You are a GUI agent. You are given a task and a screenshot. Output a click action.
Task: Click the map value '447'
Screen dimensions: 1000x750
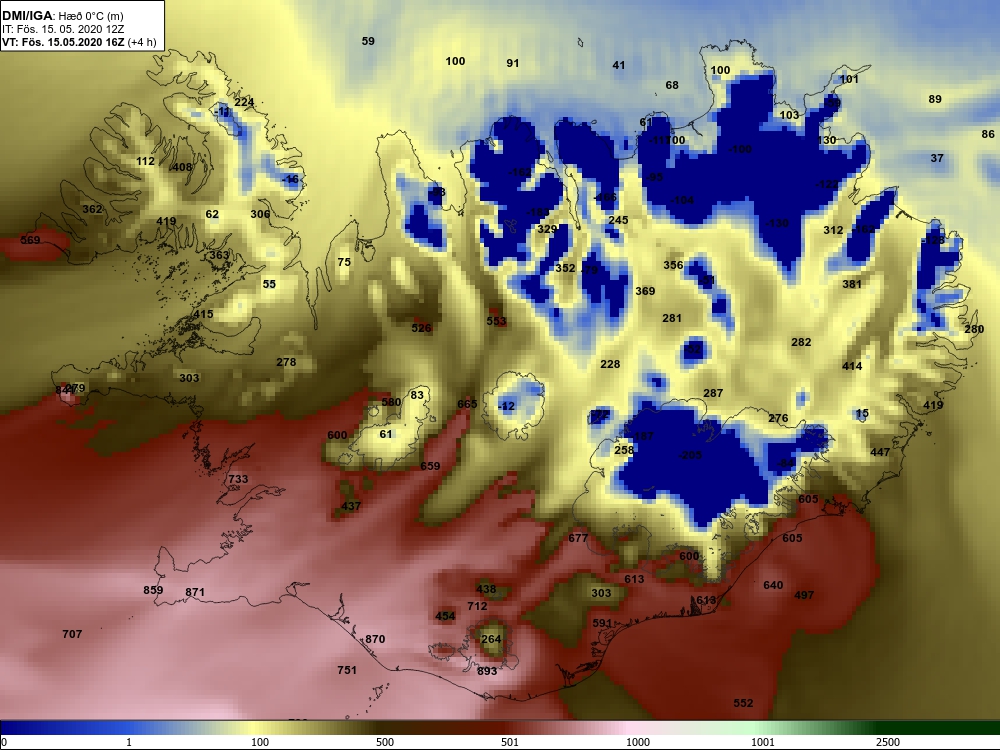point(880,452)
